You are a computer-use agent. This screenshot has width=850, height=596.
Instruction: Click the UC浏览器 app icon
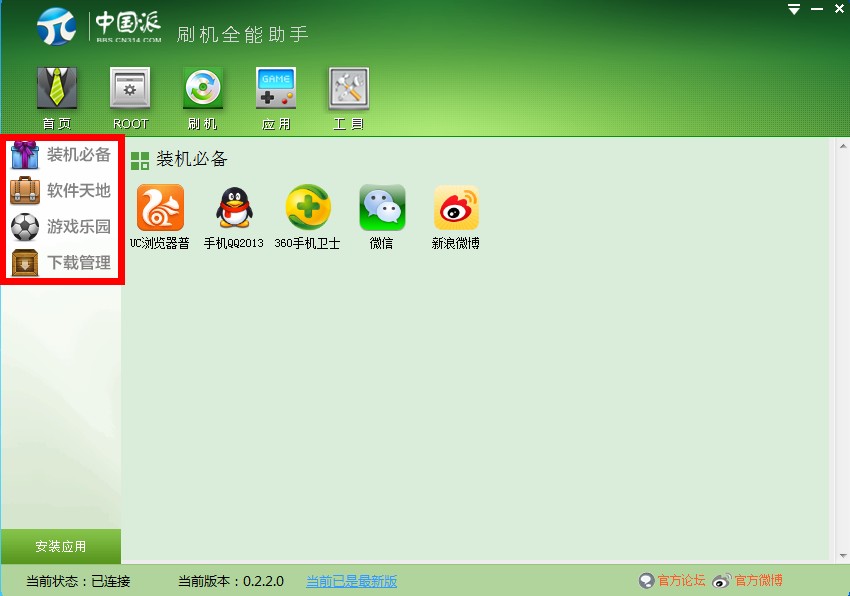pyautogui.click(x=160, y=208)
